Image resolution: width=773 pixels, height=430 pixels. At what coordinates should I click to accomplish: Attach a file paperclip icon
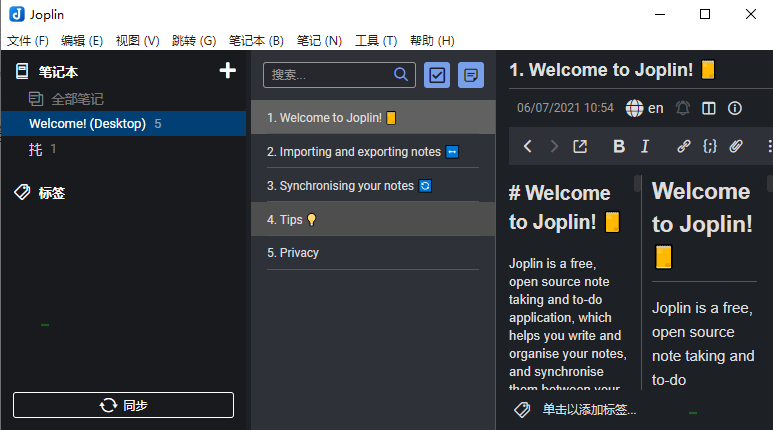coord(736,146)
